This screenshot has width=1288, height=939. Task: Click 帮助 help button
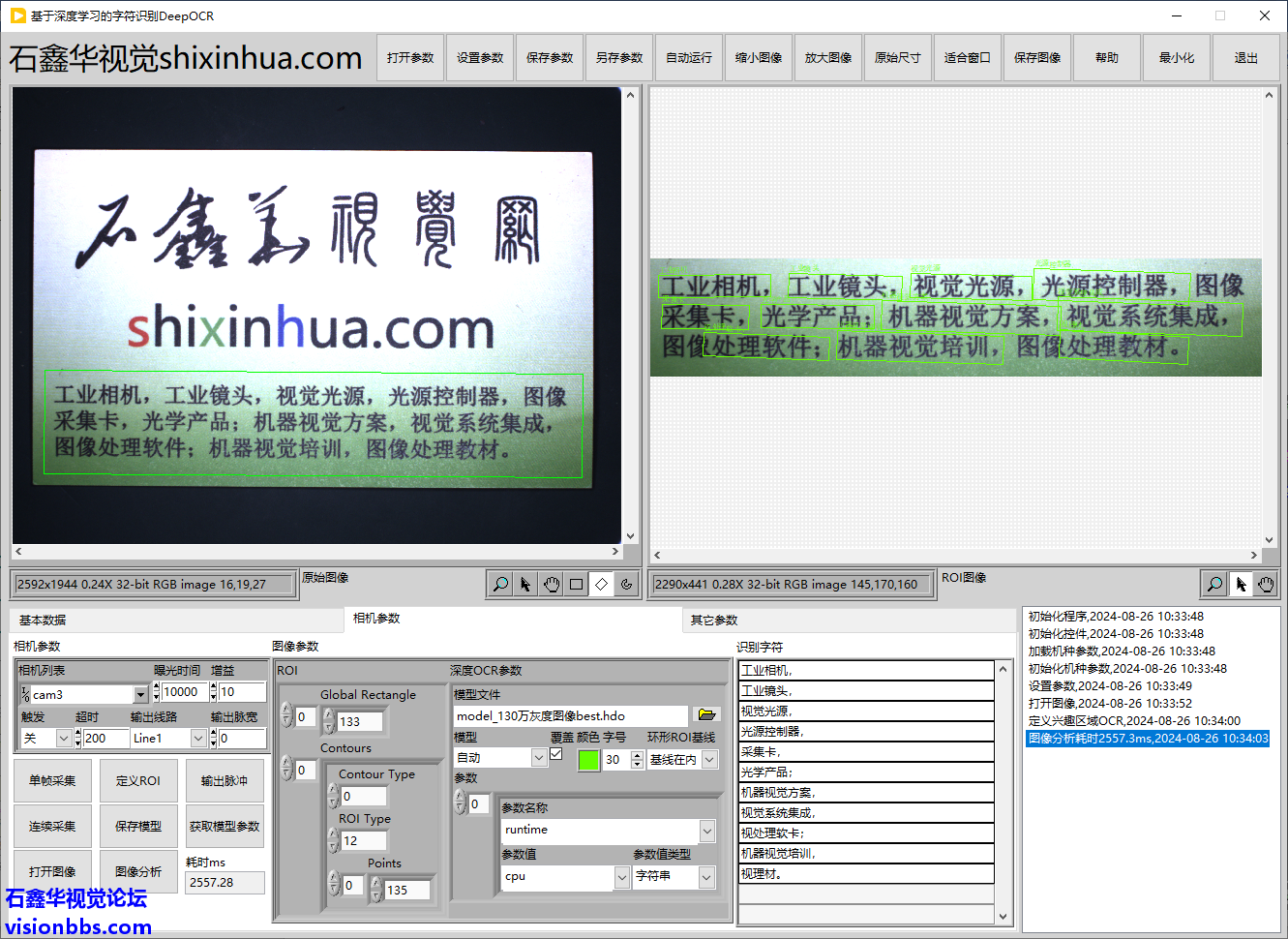pos(1107,57)
